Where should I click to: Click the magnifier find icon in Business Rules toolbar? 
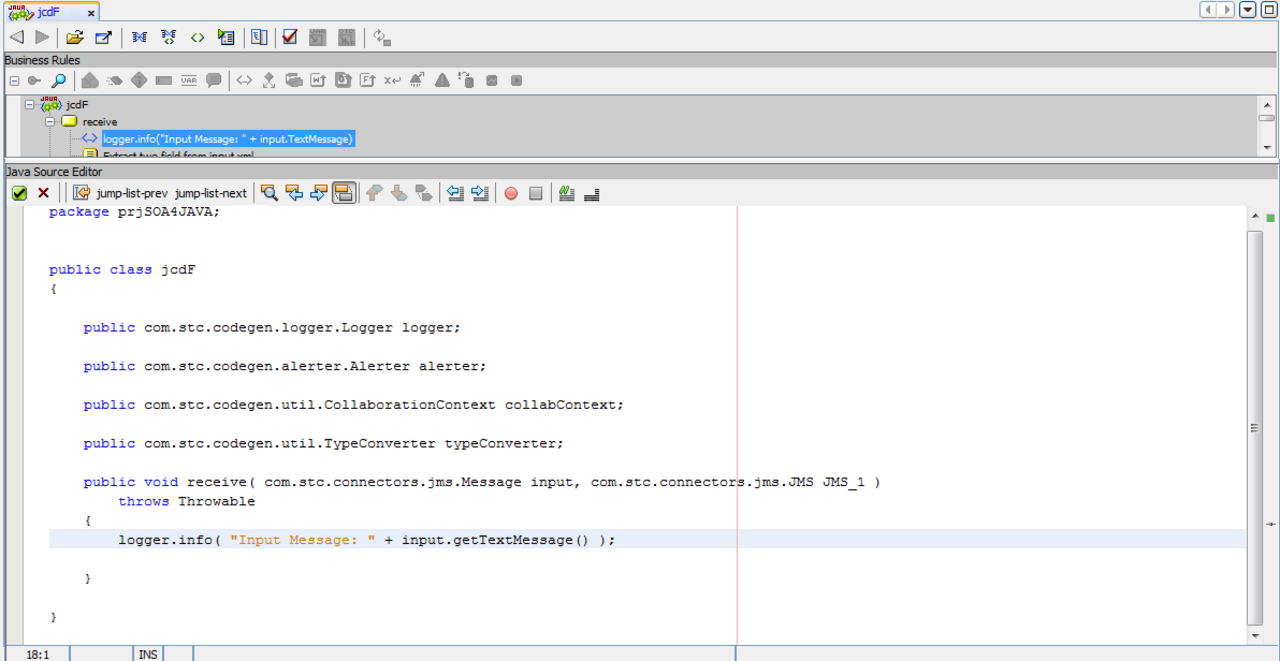click(59, 80)
